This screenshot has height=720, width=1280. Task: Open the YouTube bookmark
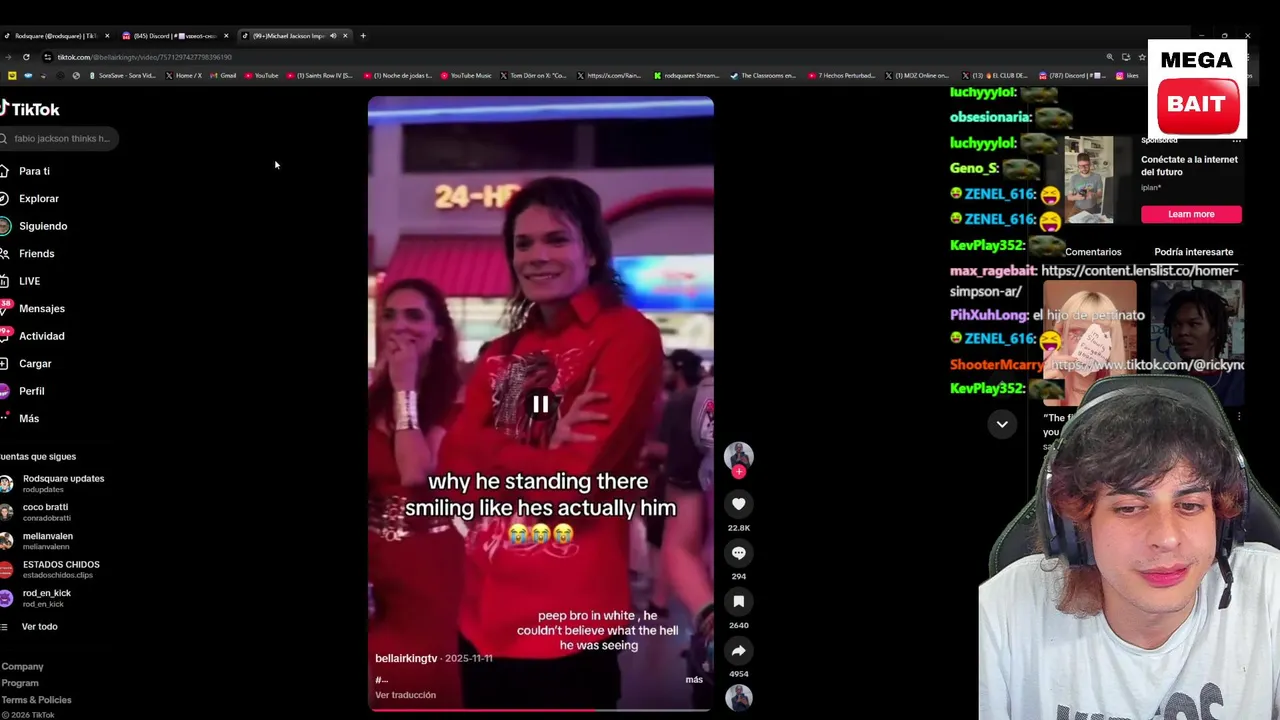pos(261,75)
